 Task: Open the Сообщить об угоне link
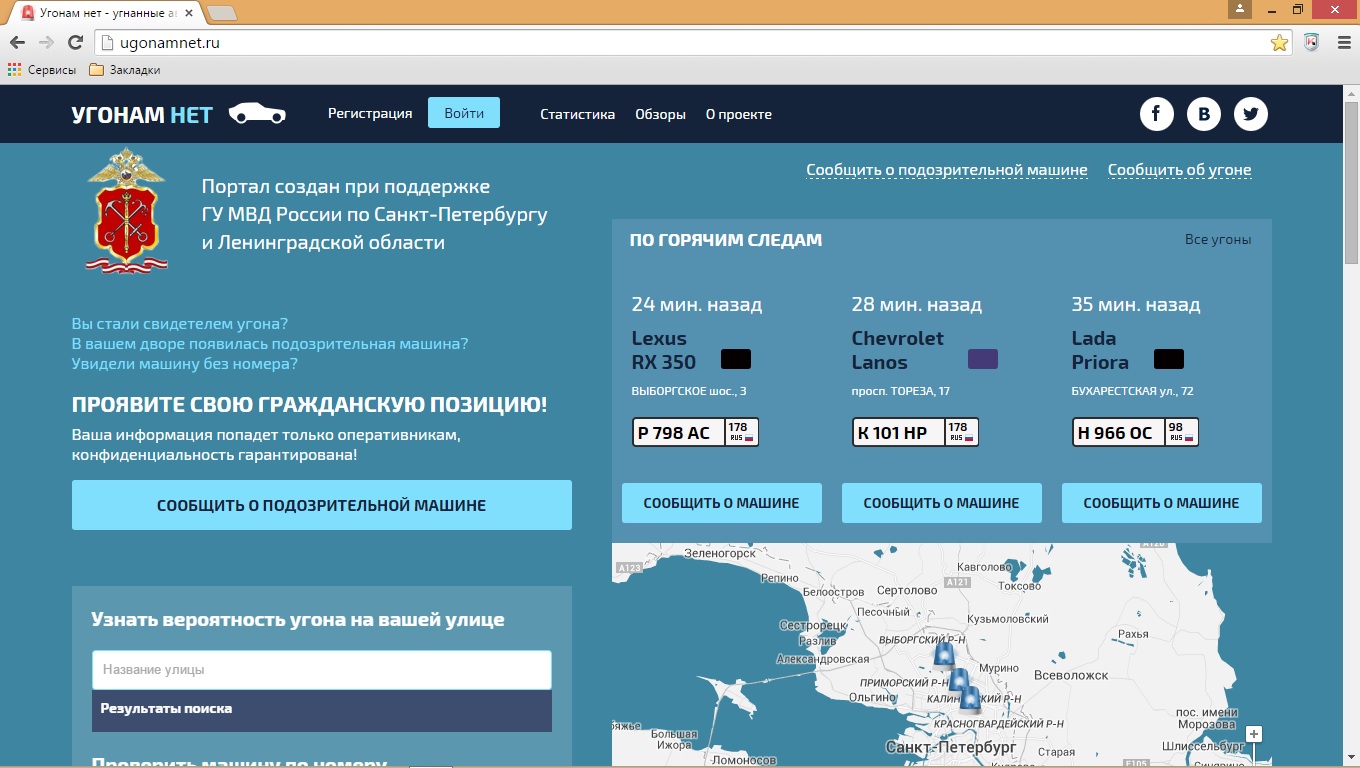[x=1179, y=170]
